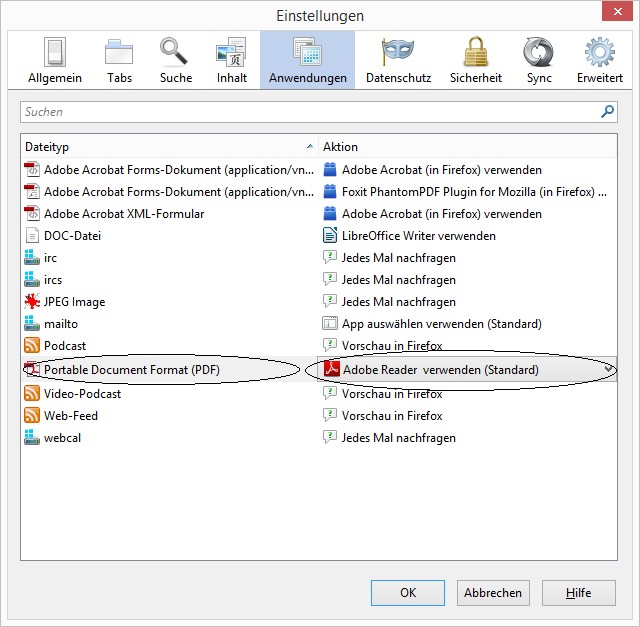
Task: Go to the Erweitert tab
Action: pos(600,60)
